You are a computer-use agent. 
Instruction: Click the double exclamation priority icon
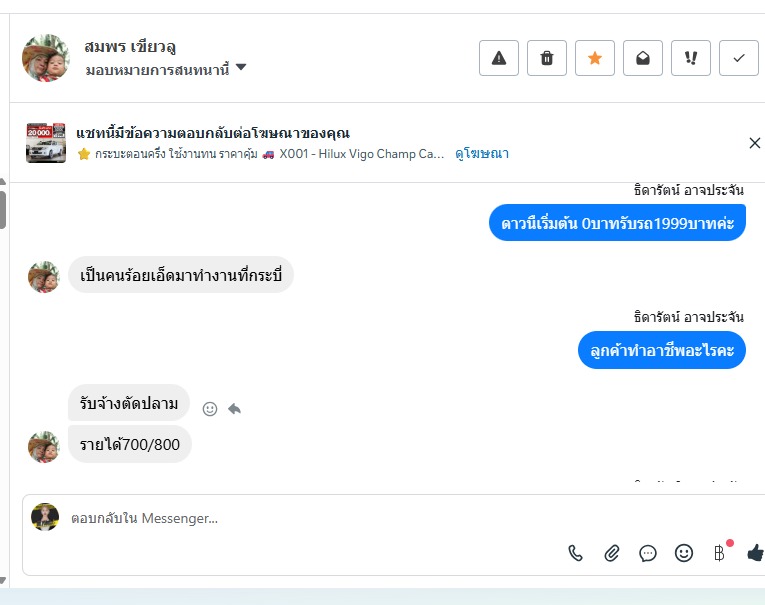691,58
